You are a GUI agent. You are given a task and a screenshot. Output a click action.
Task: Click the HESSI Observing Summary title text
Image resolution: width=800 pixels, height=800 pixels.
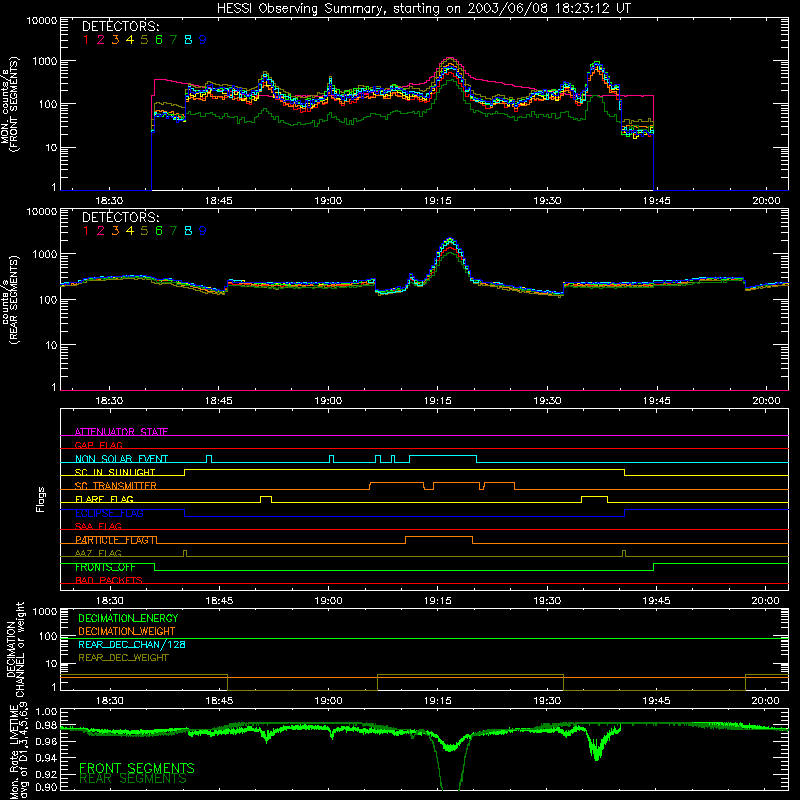click(423, 8)
